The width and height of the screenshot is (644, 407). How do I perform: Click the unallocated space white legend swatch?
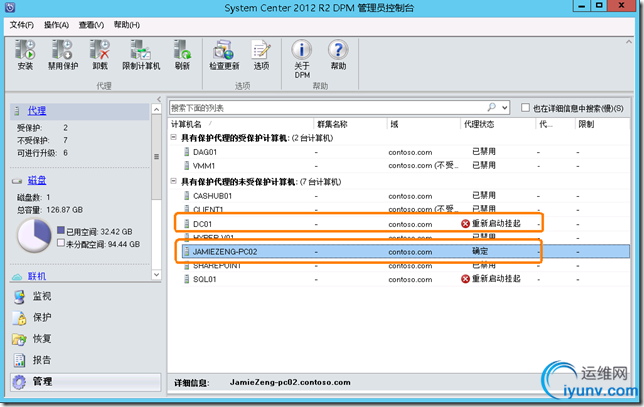pos(61,243)
